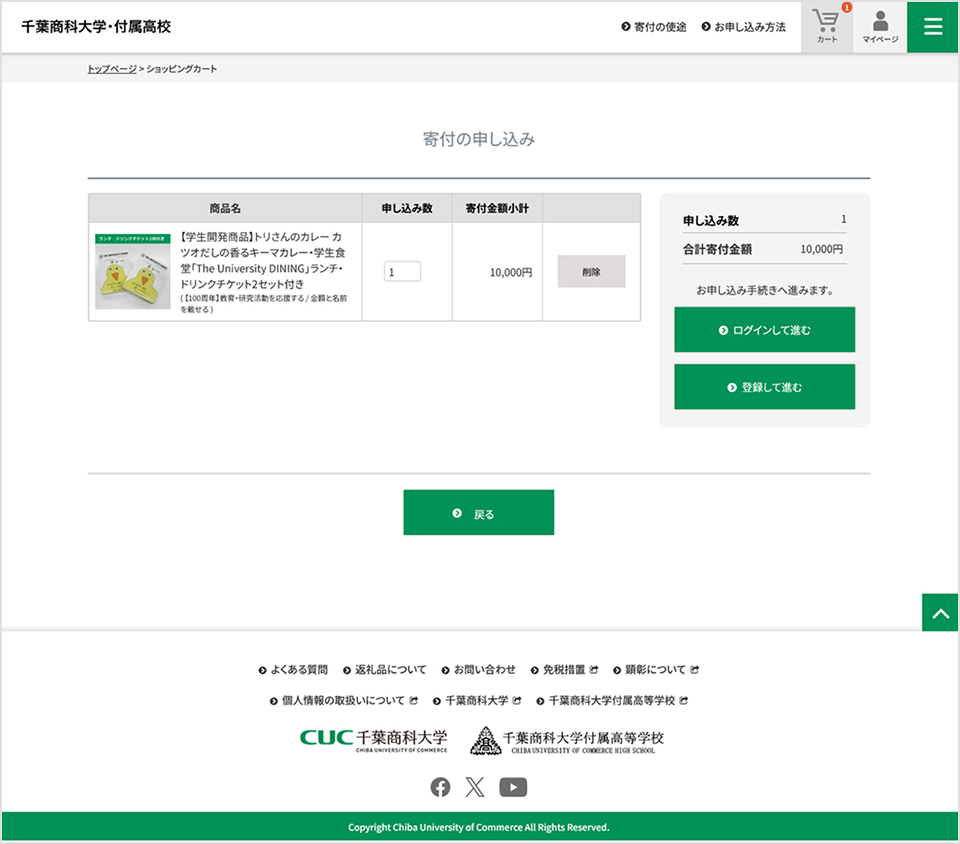Open お申し込み方法 in header

(743, 27)
